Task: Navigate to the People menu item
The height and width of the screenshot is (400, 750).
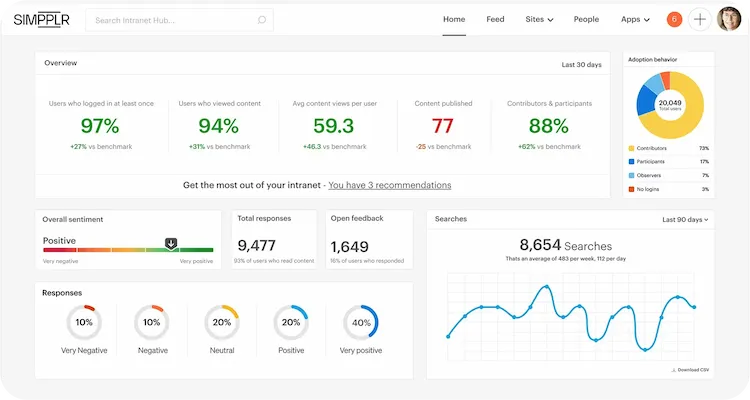Action: [586, 19]
